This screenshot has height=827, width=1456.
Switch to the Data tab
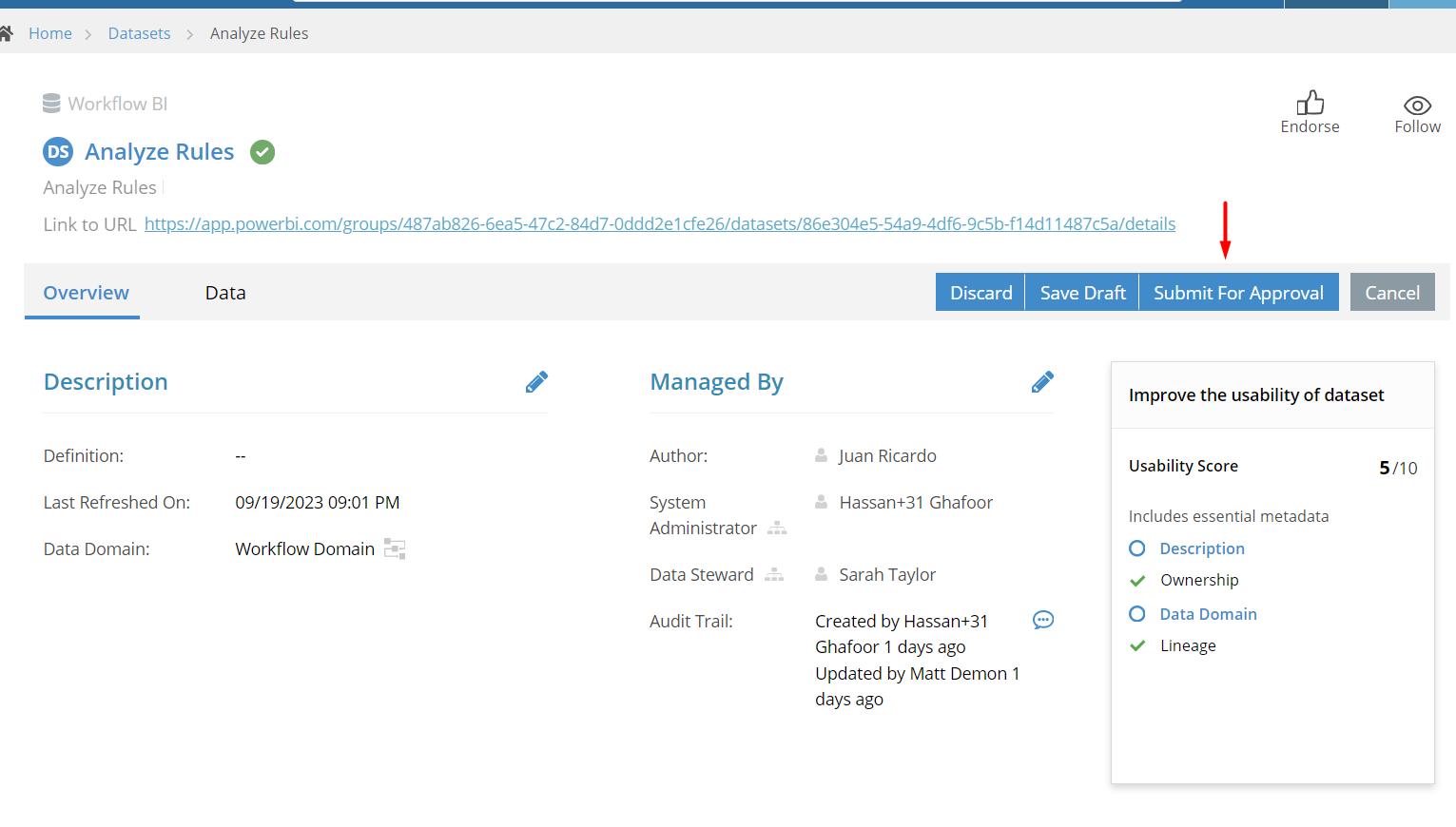[224, 292]
